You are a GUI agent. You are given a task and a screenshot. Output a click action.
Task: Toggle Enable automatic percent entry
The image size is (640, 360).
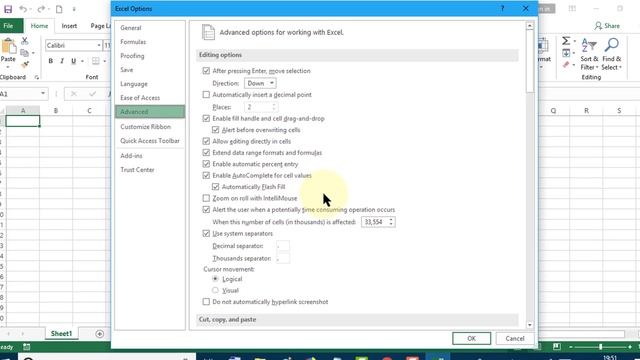[206, 164]
